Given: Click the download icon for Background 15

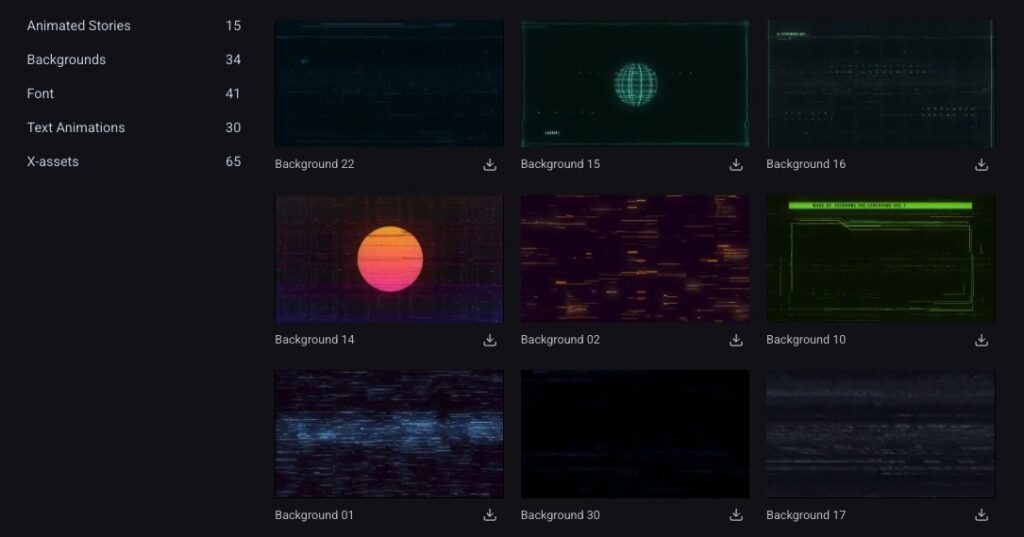Looking at the screenshot, I should pyautogui.click(x=736, y=165).
